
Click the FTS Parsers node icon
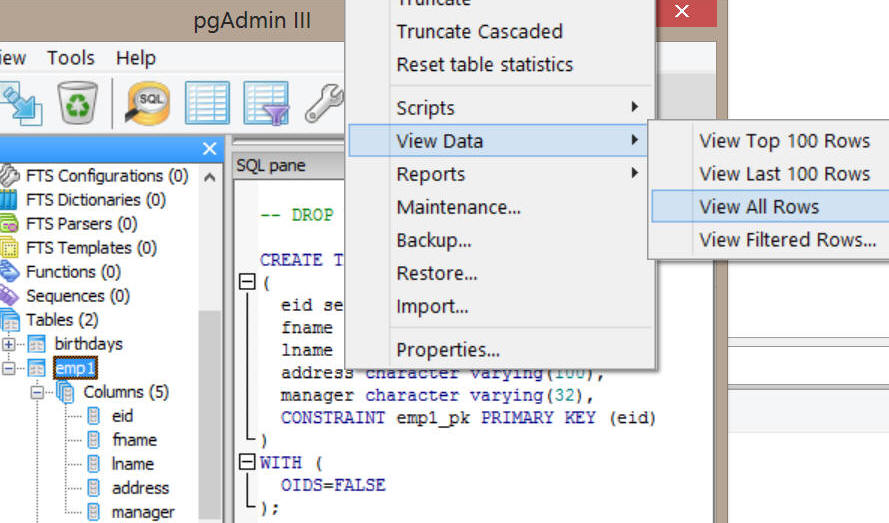tap(9, 224)
